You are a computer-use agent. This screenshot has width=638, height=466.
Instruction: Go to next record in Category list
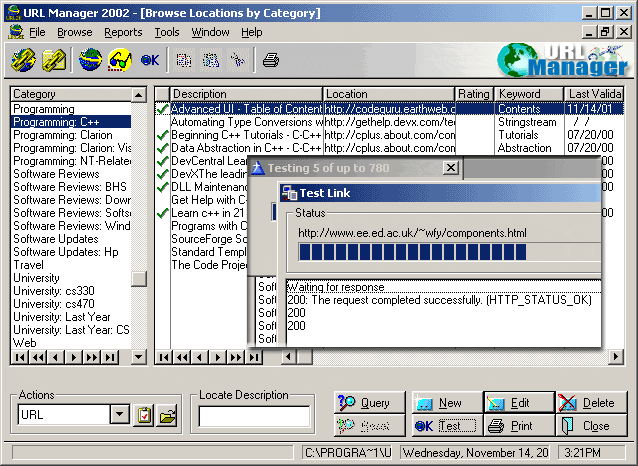click(x=74, y=357)
